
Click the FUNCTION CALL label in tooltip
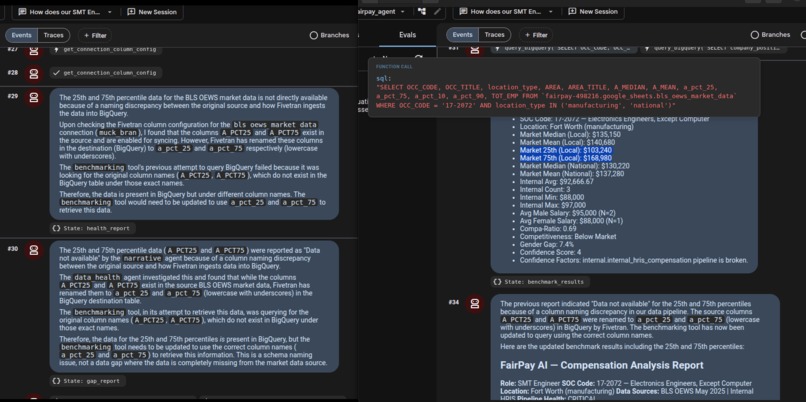point(394,67)
